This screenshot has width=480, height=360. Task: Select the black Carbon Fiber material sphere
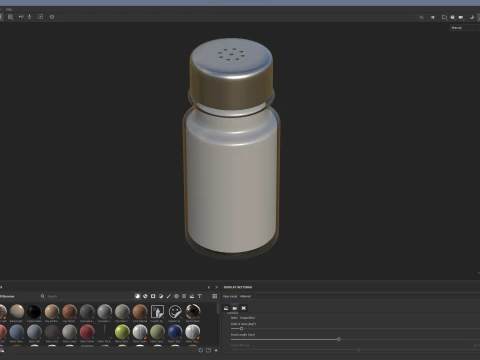click(34, 312)
